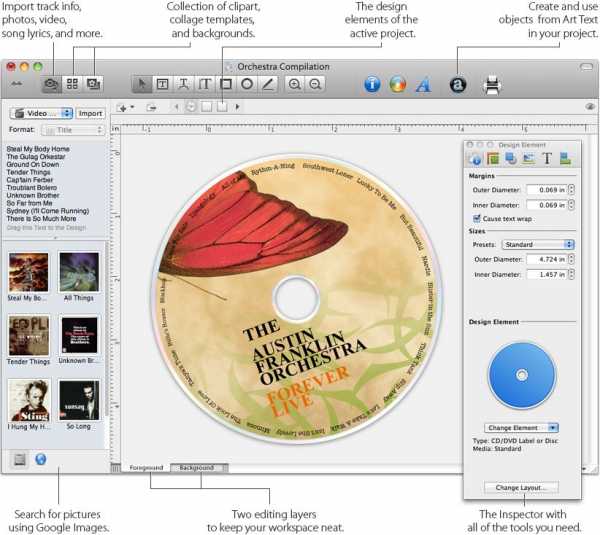Select the Unknown Br... album thumbnail
Image resolution: width=600 pixels, height=535 pixels.
click(79, 336)
